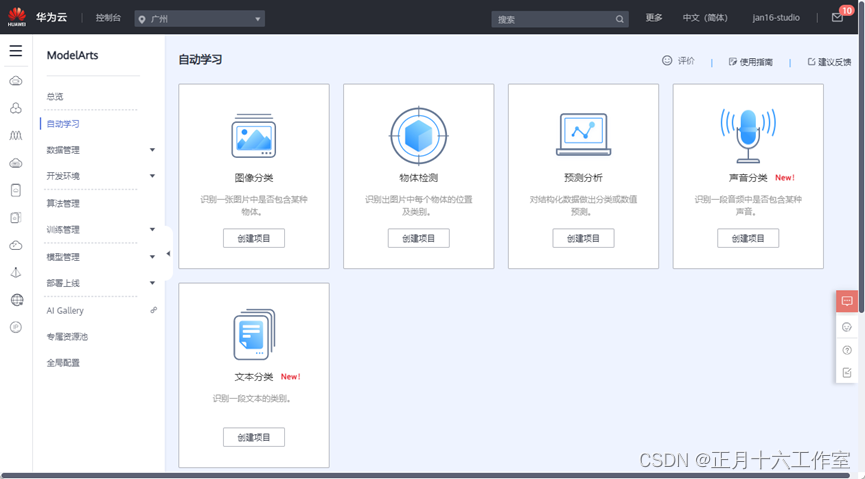This screenshot has width=865, height=479.
Task: Click the sound classification microphone icon
Action: coord(748,135)
